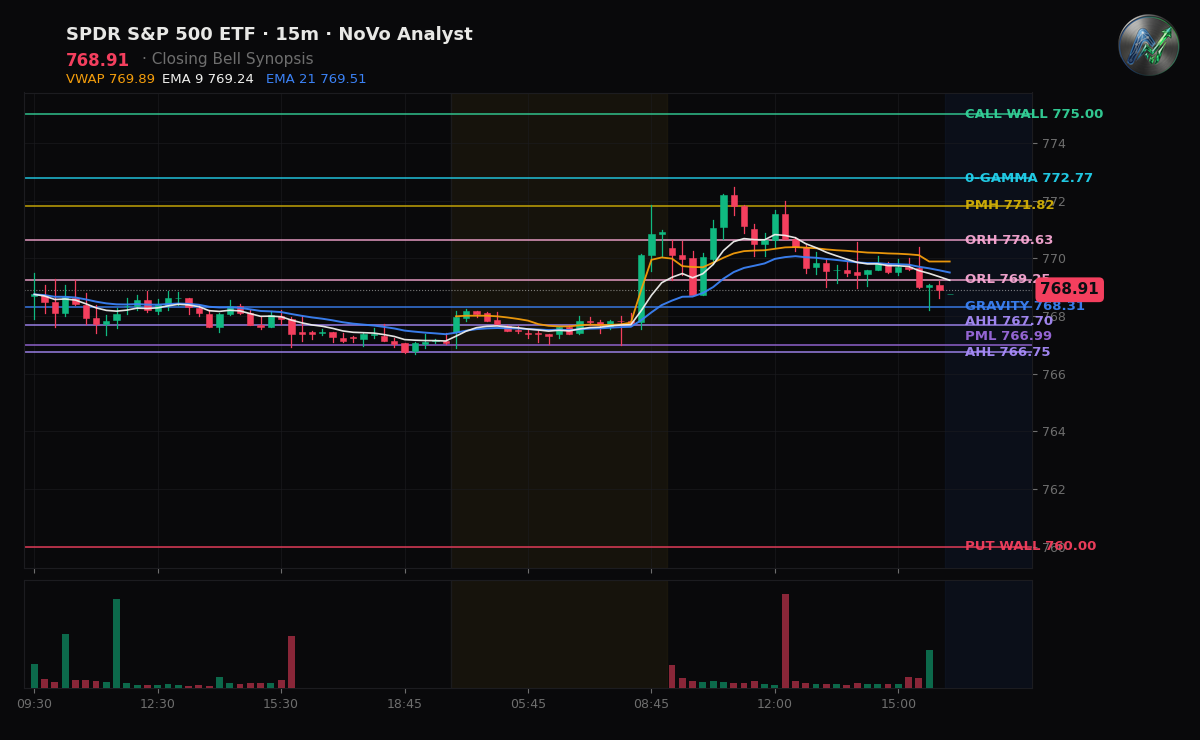Click the 764 price axis tick
The width and height of the screenshot is (1200, 740).
tap(1054, 432)
